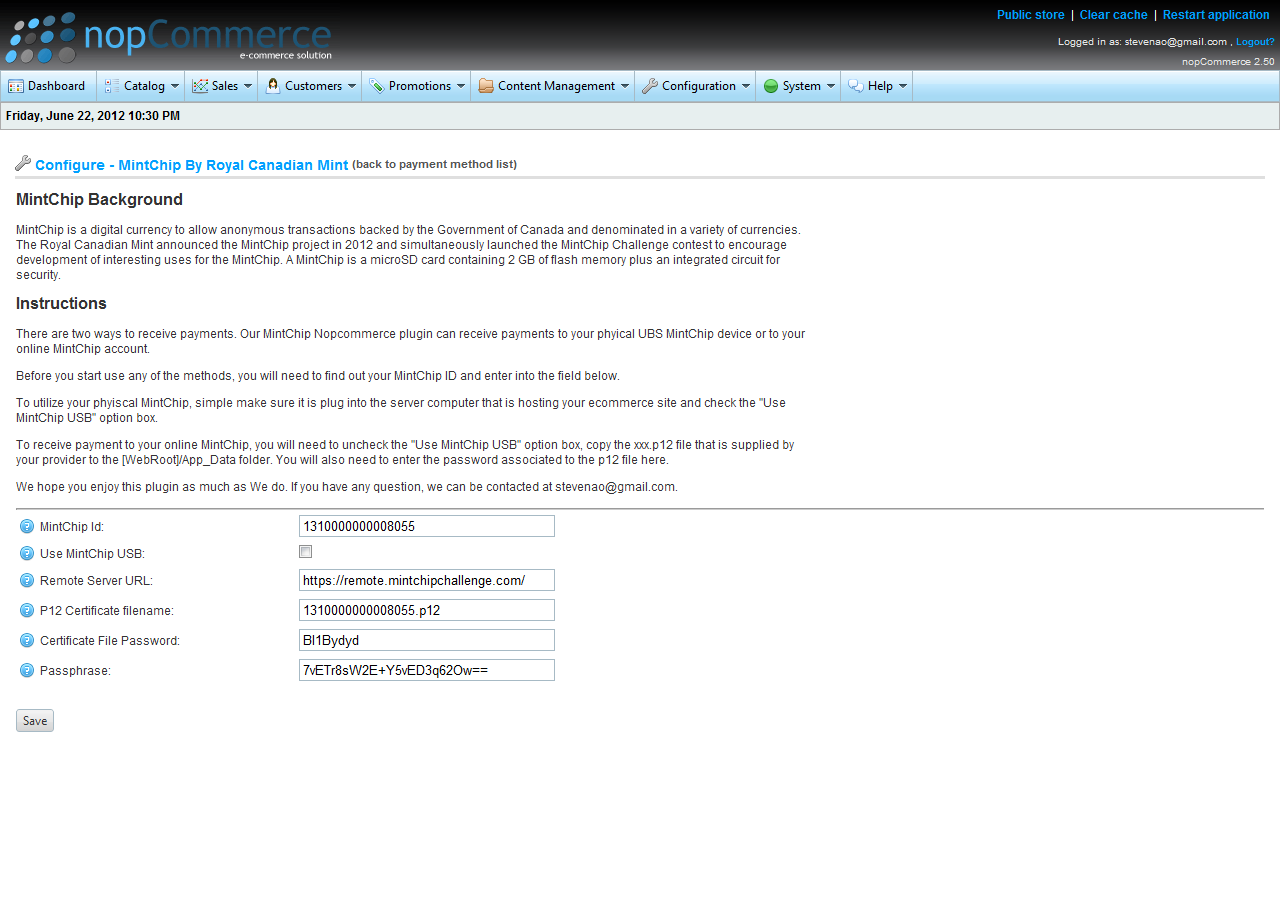Click help icon next to Passphrase

[27, 670]
